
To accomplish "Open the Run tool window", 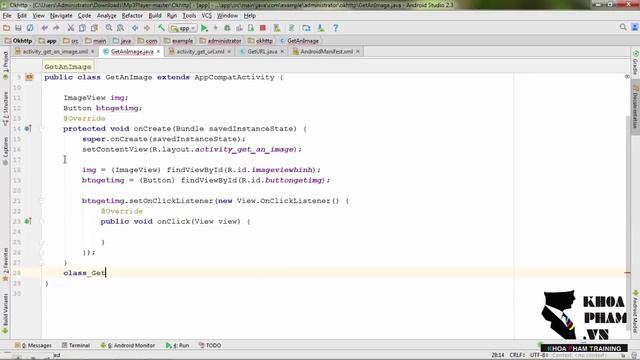I will [178, 345].
